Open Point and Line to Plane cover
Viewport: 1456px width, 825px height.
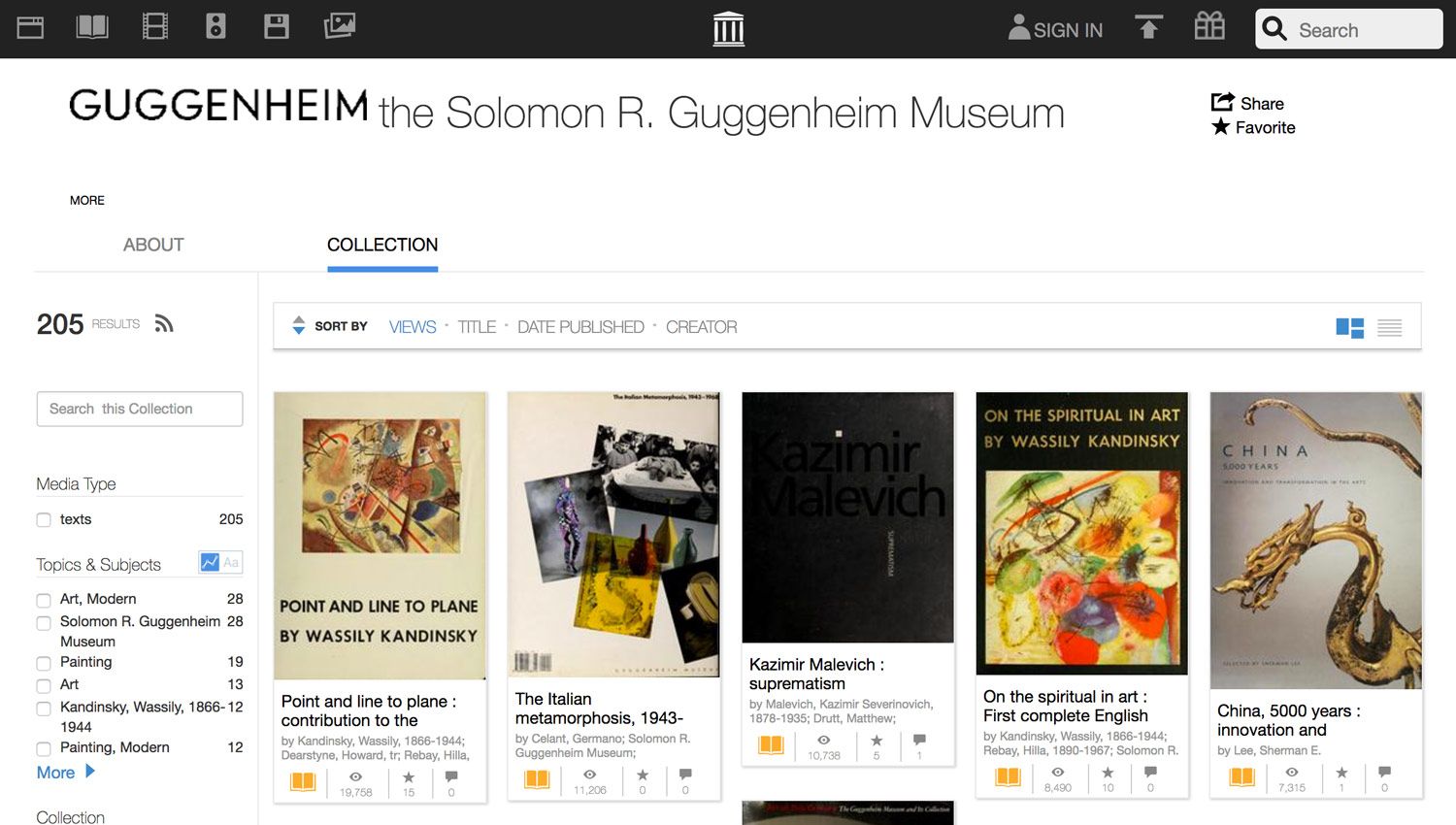(x=381, y=536)
